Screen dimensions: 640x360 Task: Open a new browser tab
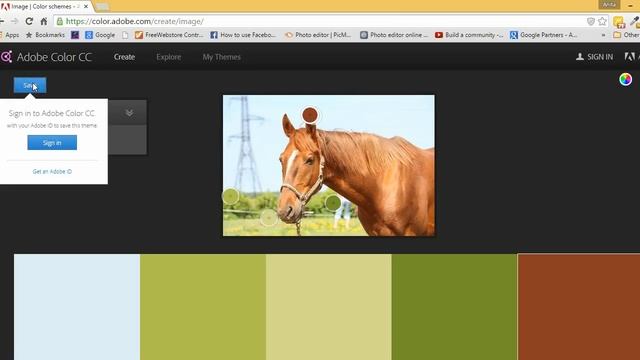click(x=102, y=7)
